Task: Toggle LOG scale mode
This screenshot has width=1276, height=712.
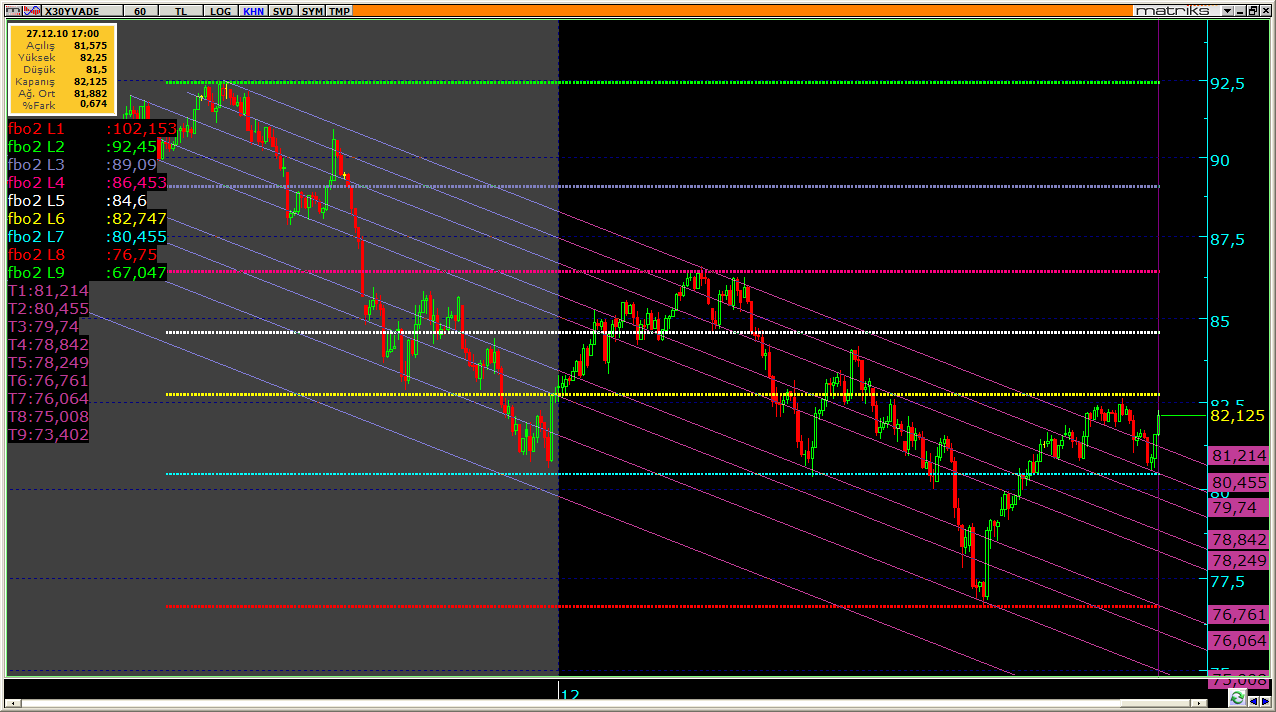Action: coord(221,10)
